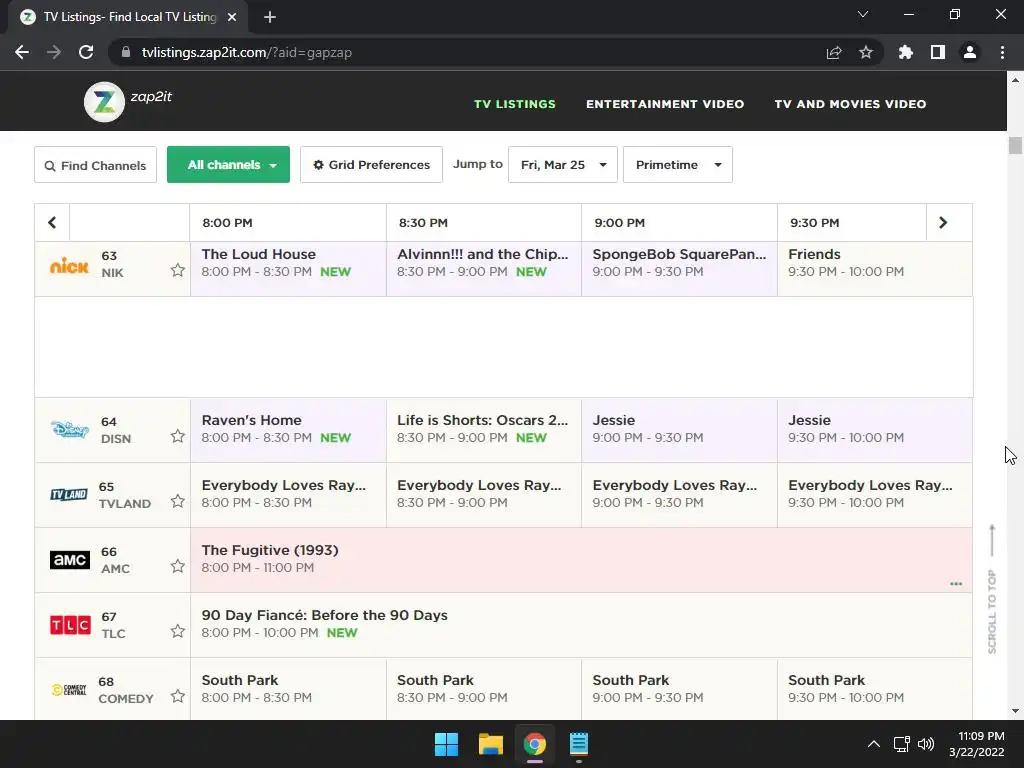
Task: Go to next time slot arrow
Action: 942,223
